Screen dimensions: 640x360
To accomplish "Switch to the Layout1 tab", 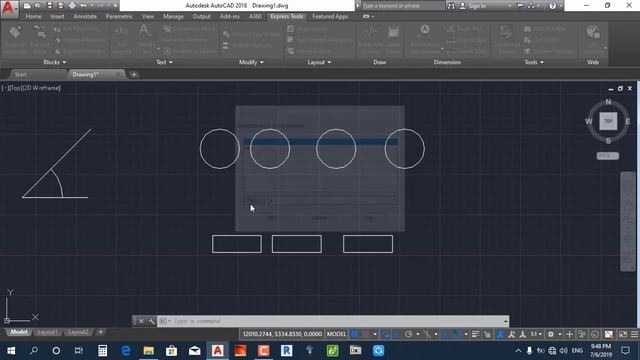I will (x=47, y=332).
